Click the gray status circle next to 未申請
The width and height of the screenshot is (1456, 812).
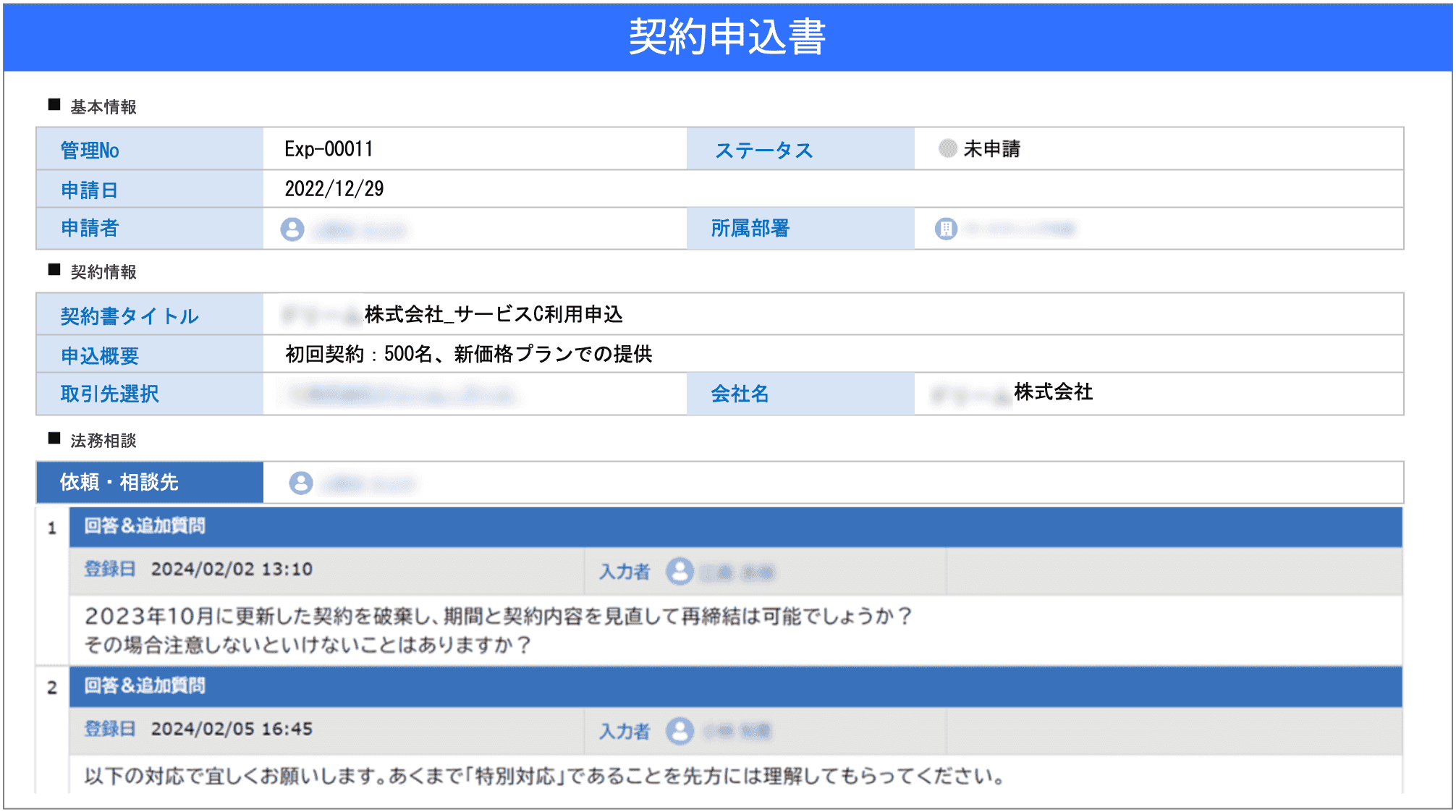pyautogui.click(x=947, y=149)
